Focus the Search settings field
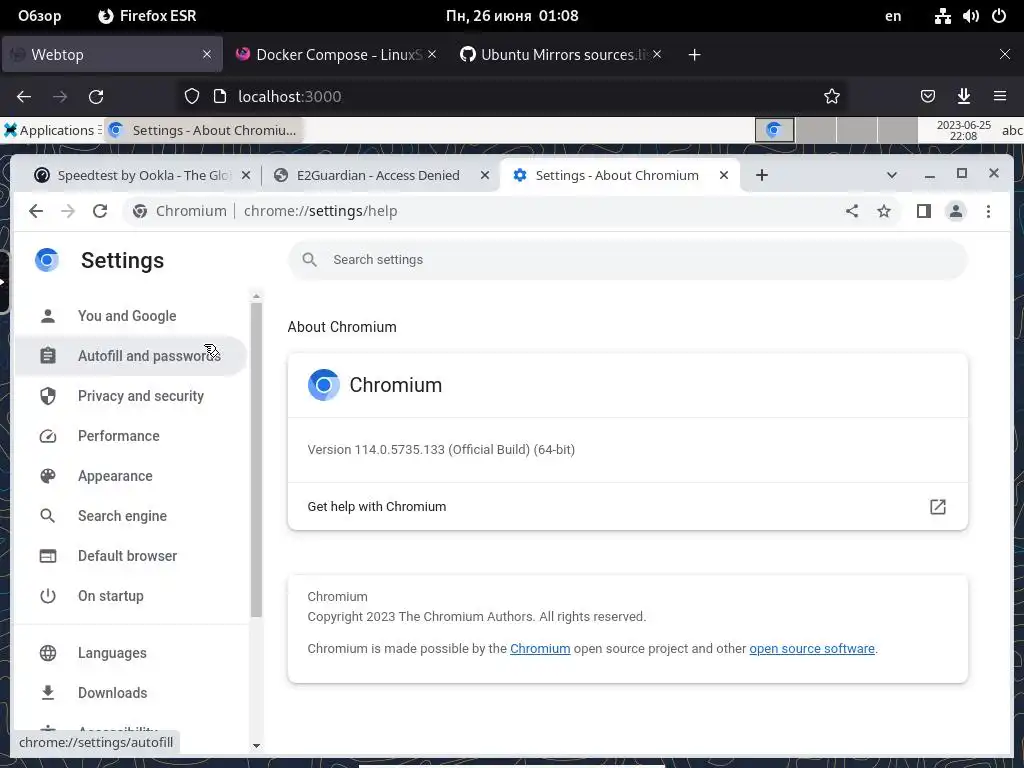The width and height of the screenshot is (1024, 768). point(628,260)
